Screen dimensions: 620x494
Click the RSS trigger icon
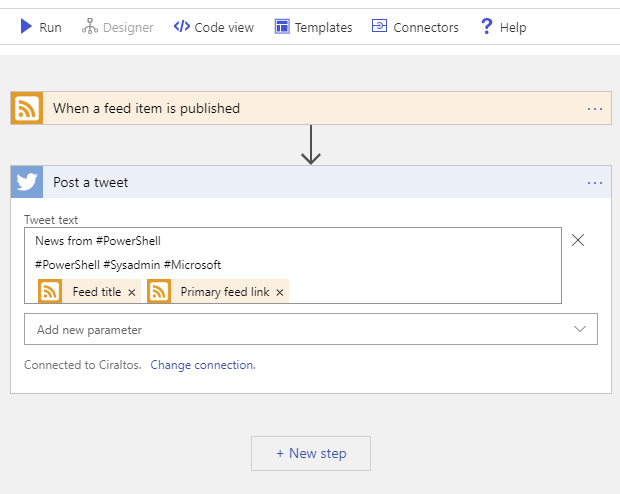tap(27, 108)
